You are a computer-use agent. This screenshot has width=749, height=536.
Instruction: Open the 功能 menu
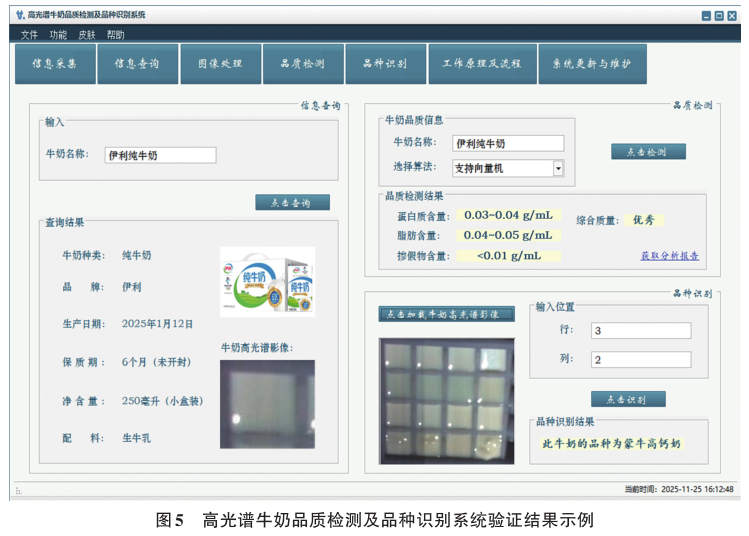click(x=58, y=34)
